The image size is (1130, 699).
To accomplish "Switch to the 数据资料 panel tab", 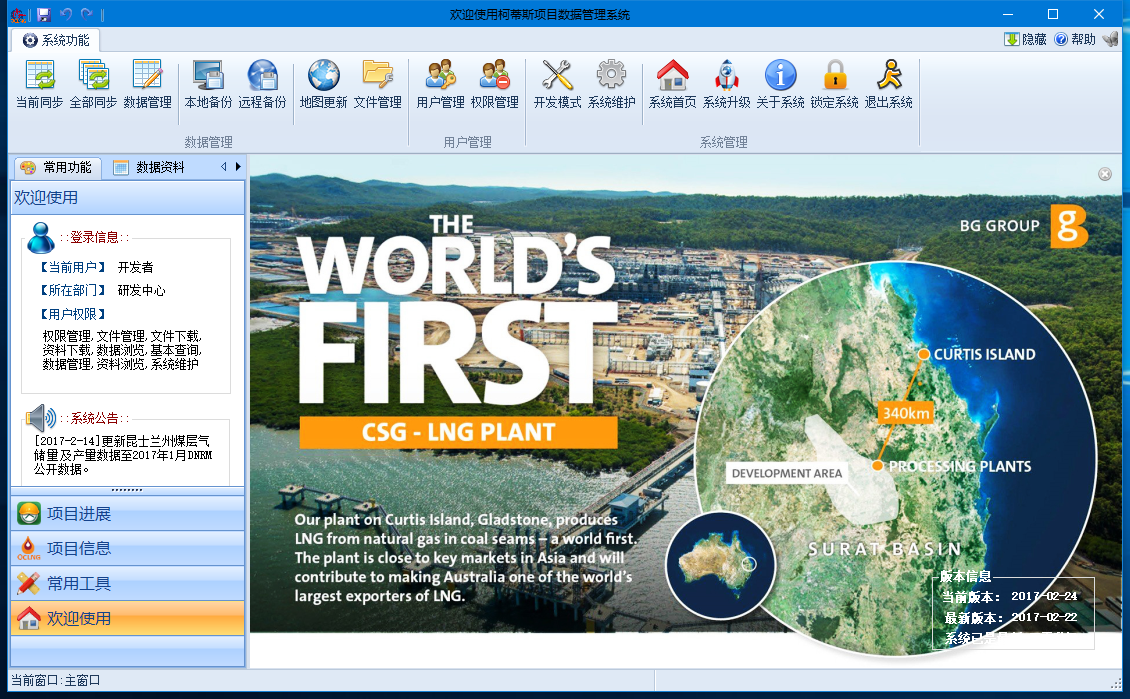I will 149,168.
